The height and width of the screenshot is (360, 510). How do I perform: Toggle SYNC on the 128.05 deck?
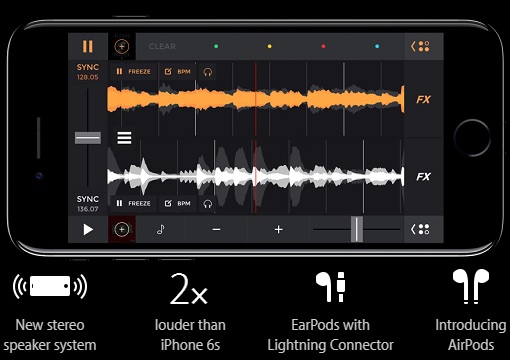coord(88,67)
